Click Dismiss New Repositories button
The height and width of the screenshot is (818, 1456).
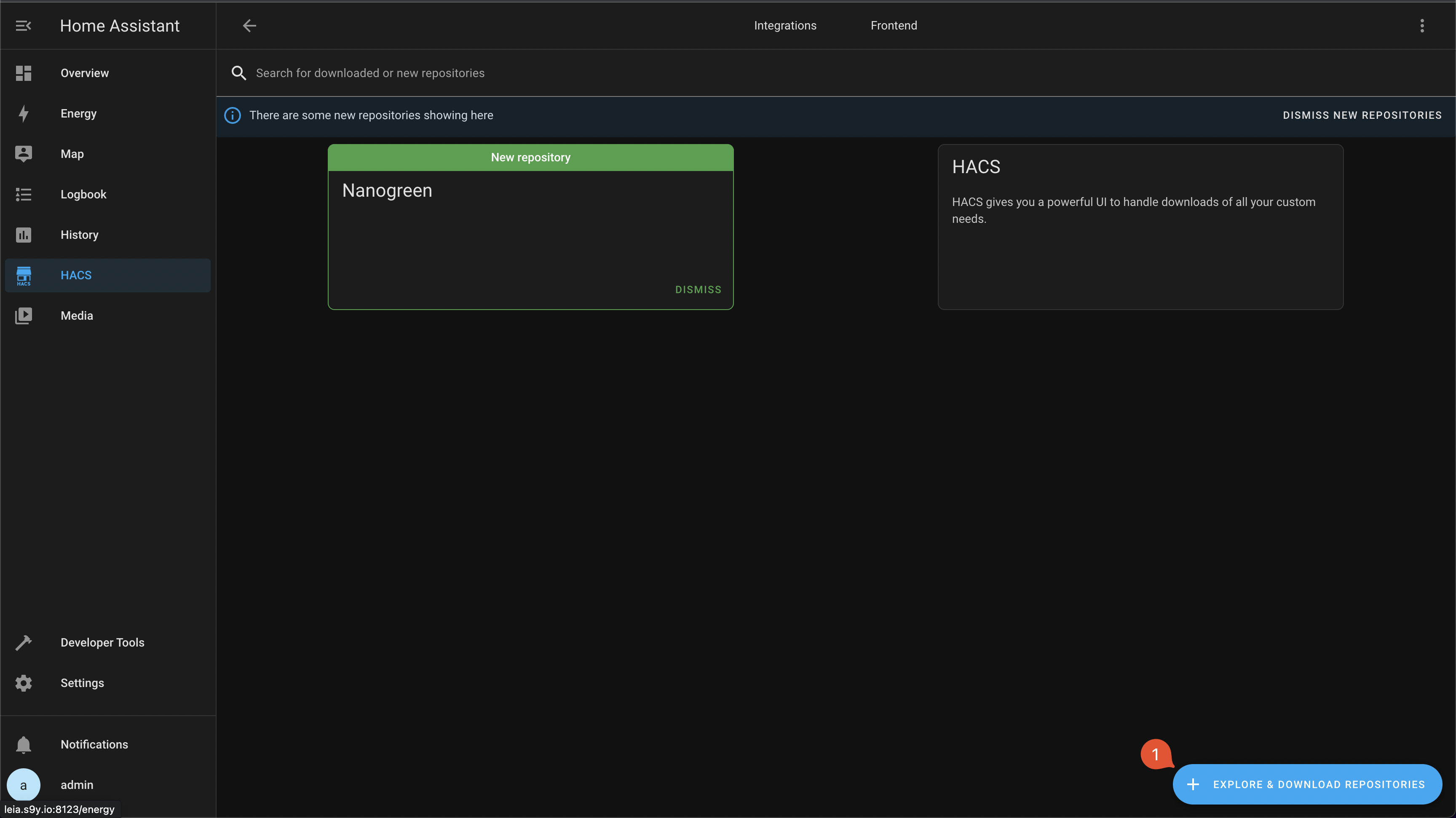1362,115
